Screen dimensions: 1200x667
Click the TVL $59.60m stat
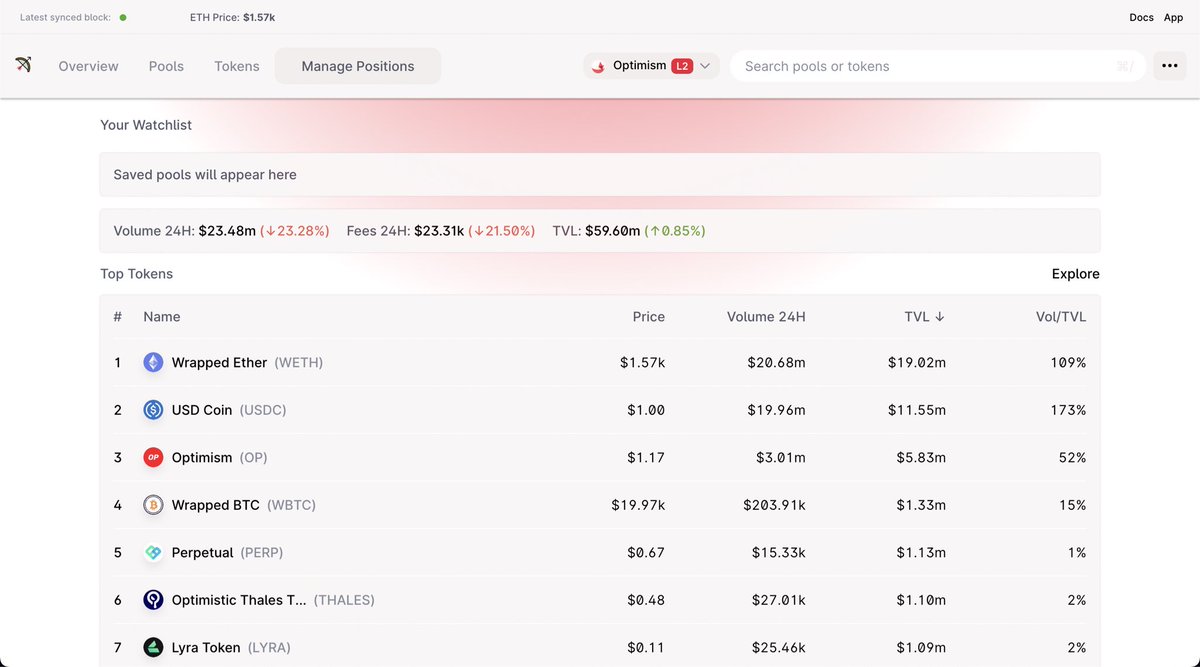[x=629, y=231]
